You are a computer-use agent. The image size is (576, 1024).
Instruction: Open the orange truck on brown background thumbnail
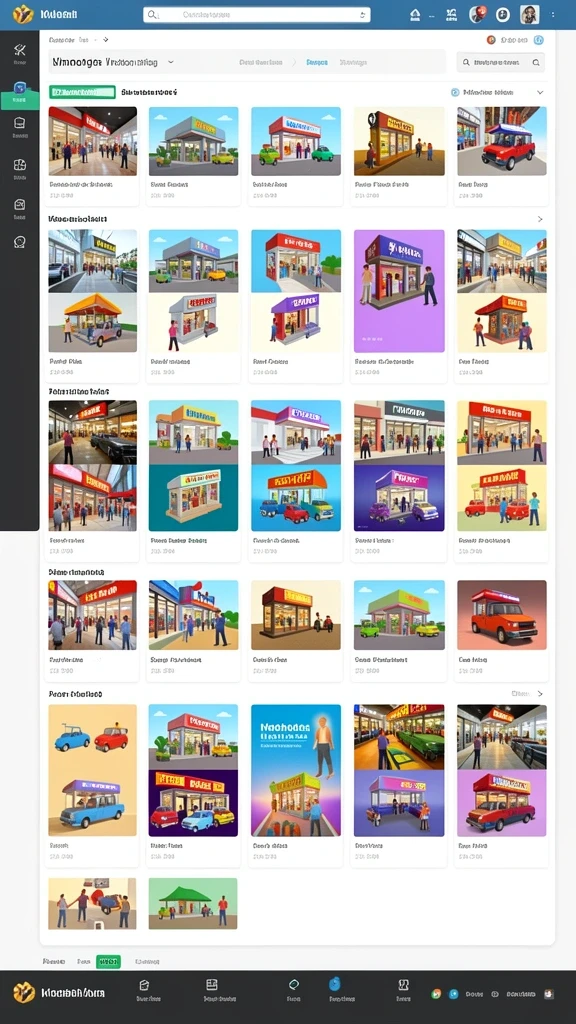click(502, 615)
